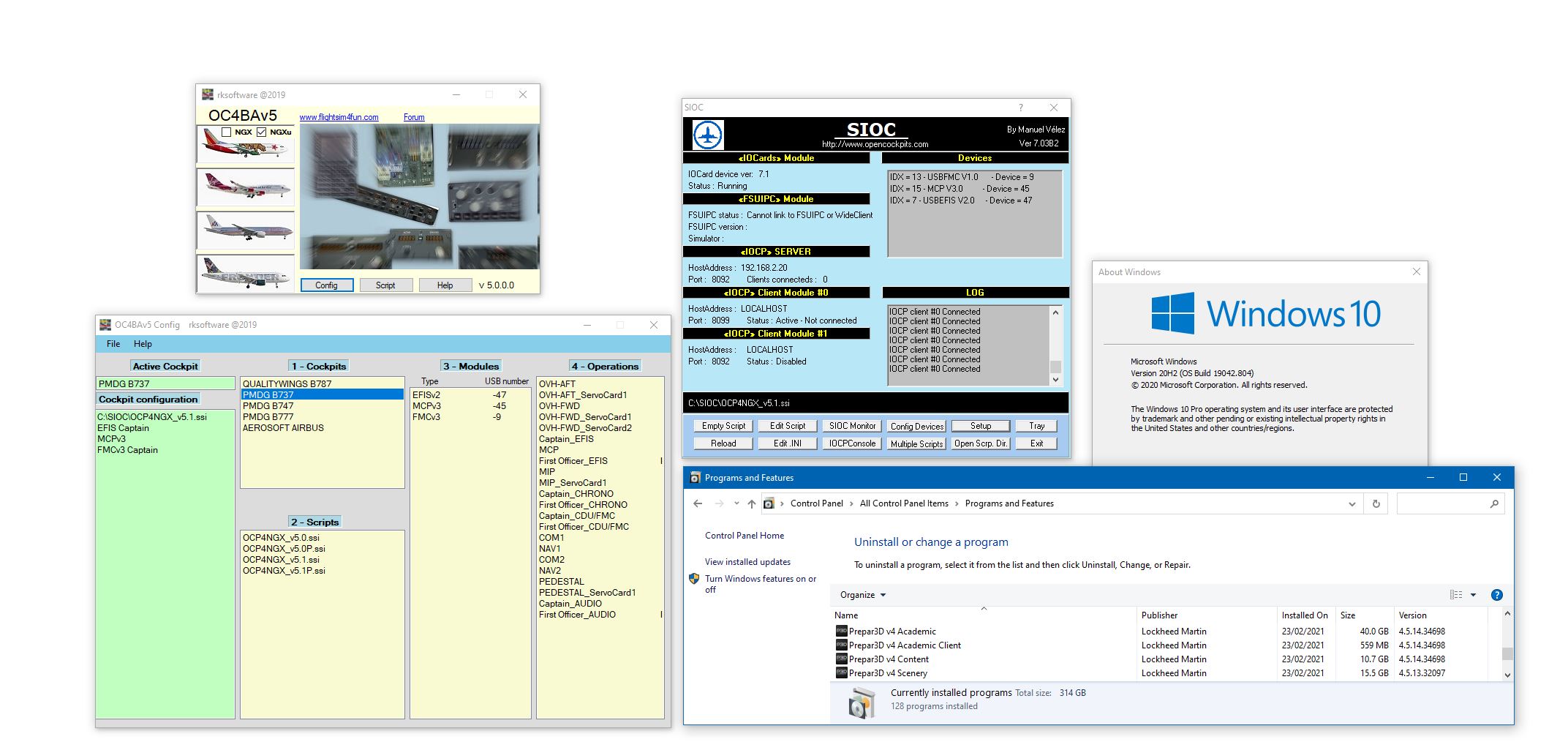Launch SIOC Monitor
The image size is (1568, 753).
point(851,425)
